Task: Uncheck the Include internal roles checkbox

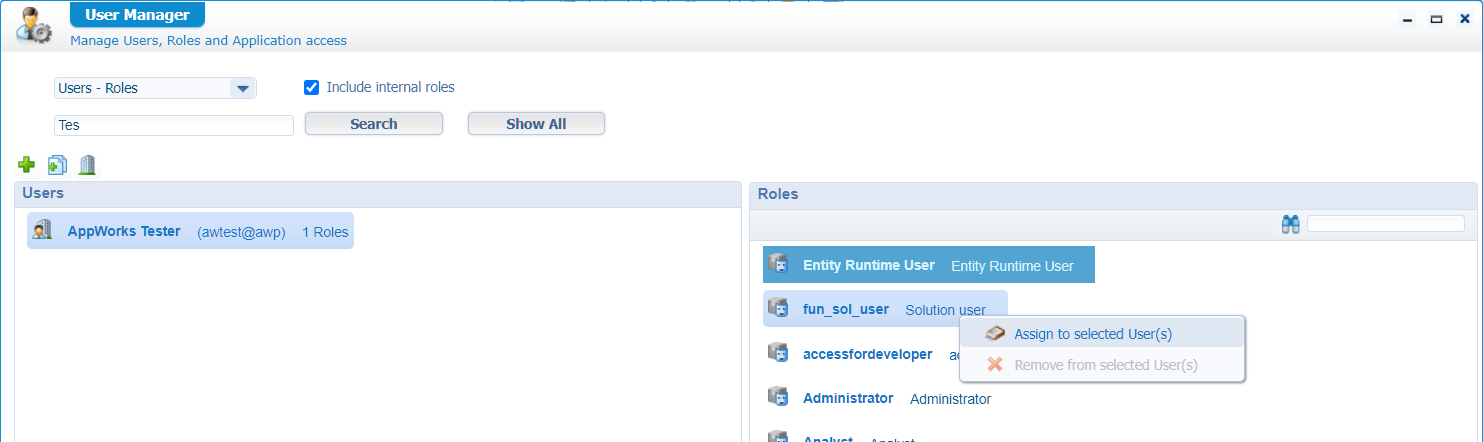Action: pos(311,88)
